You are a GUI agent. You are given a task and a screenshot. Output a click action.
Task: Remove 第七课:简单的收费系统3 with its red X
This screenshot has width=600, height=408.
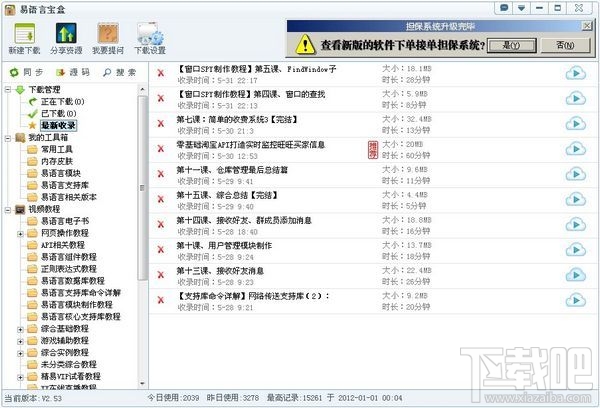pos(161,123)
